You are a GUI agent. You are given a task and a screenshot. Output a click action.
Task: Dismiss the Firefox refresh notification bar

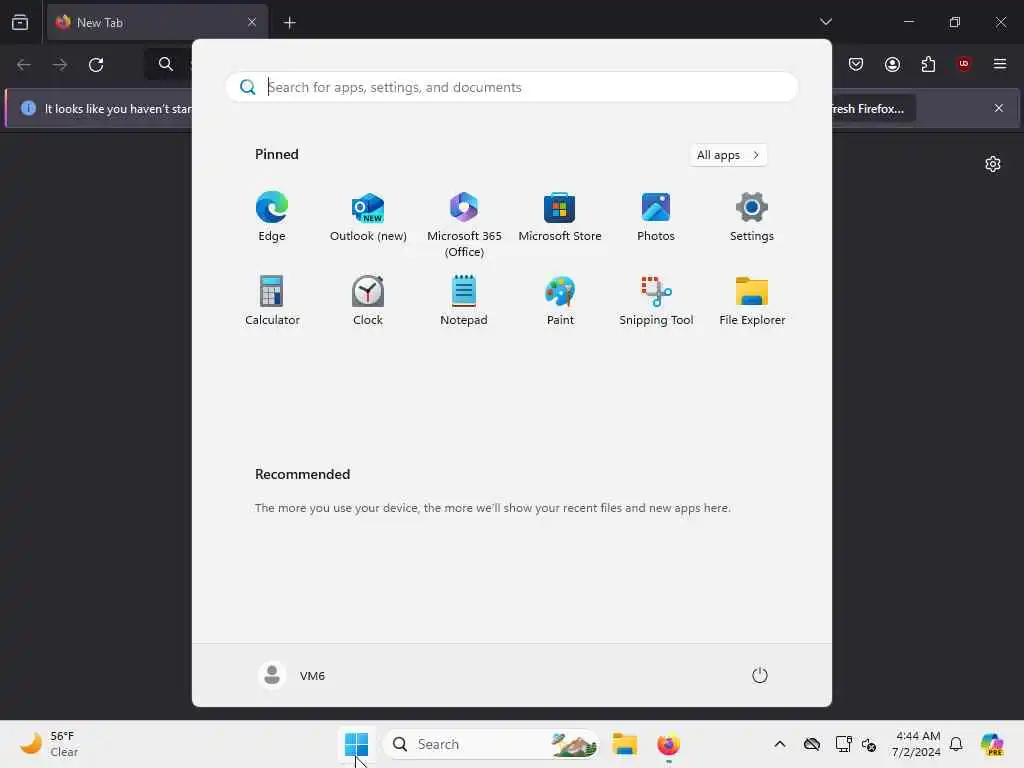click(999, 108)
